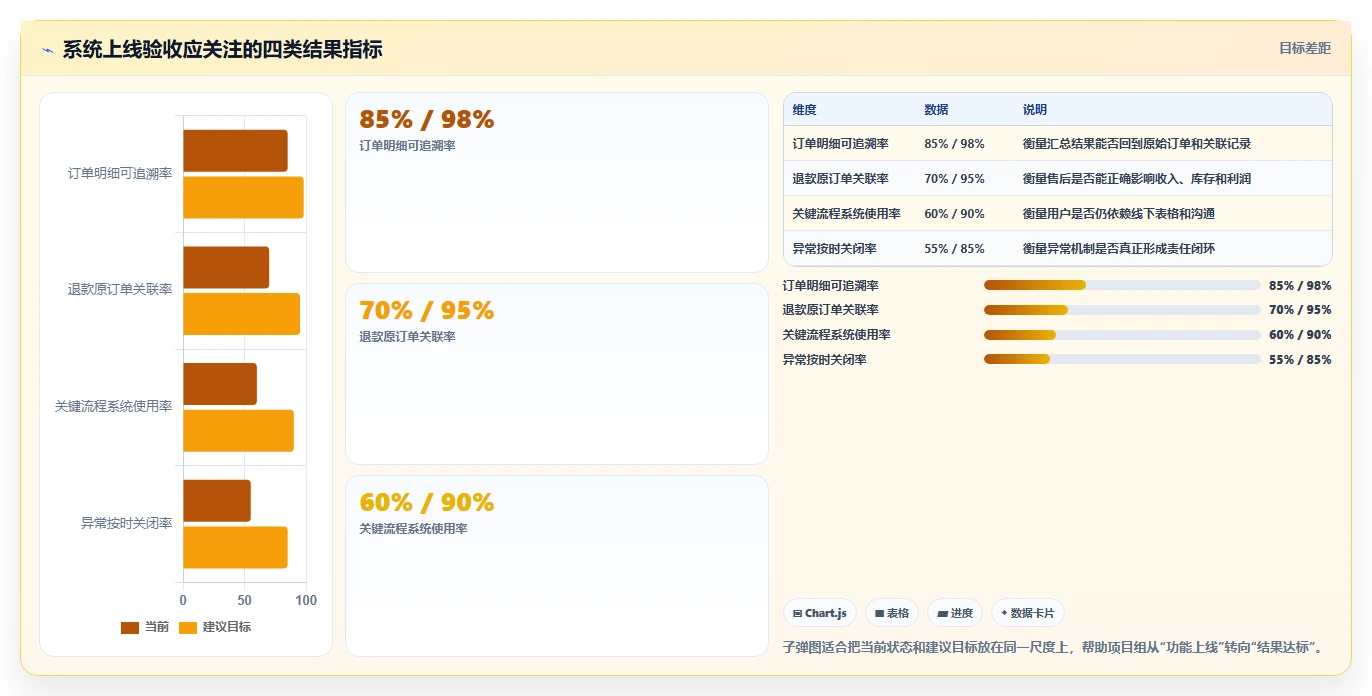Click the card caption 订单明细可追溯率 under 85% / 98%
The image size is (1372, 696).
point(407,146)
